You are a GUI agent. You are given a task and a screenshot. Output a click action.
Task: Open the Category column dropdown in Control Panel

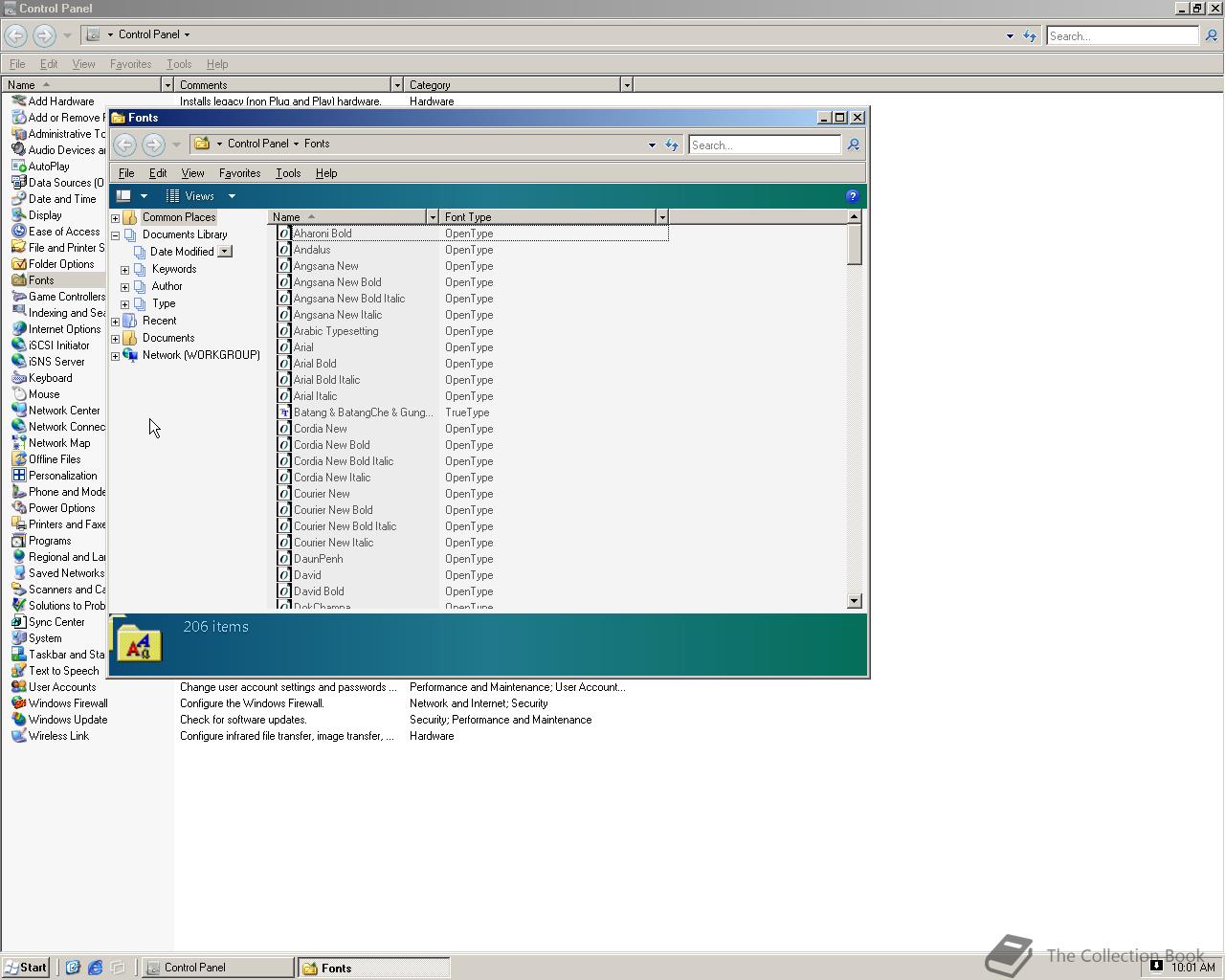click(x=627, y=85)
